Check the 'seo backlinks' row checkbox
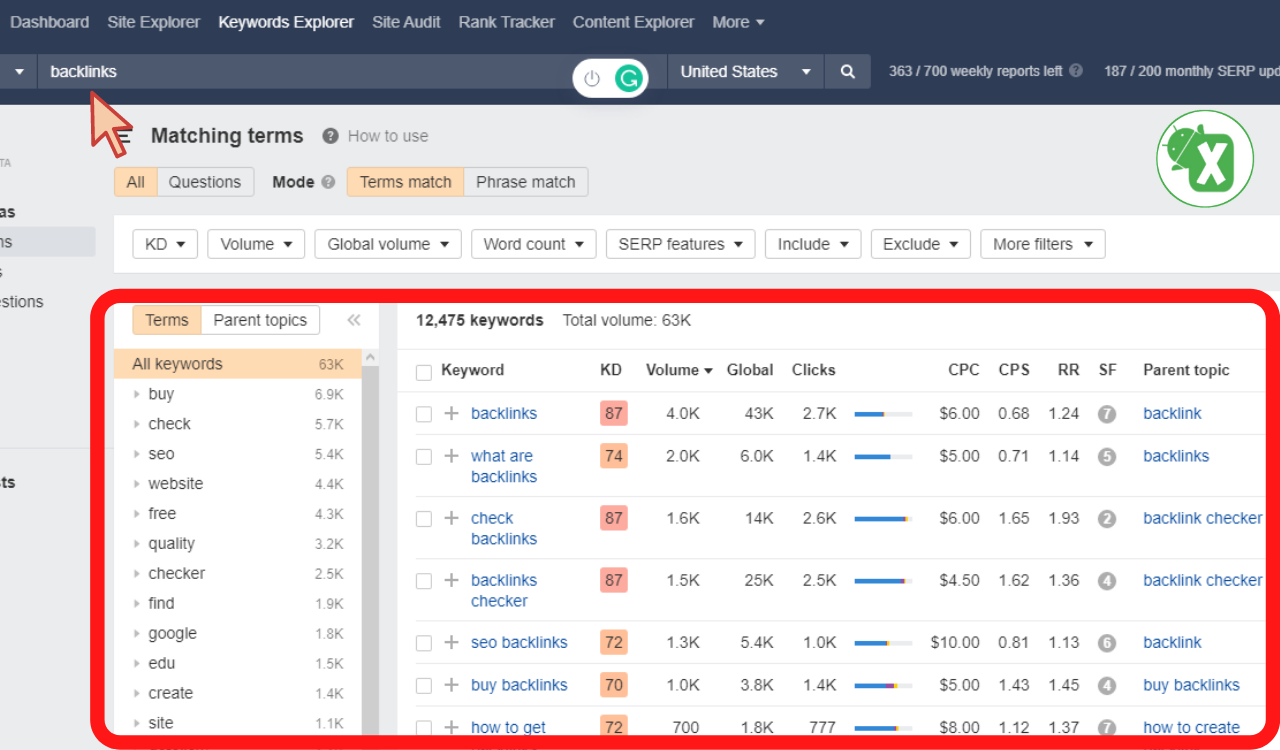Image resolution: width=1280 pixels, height=750 pixels. click(x=424, y=643)
